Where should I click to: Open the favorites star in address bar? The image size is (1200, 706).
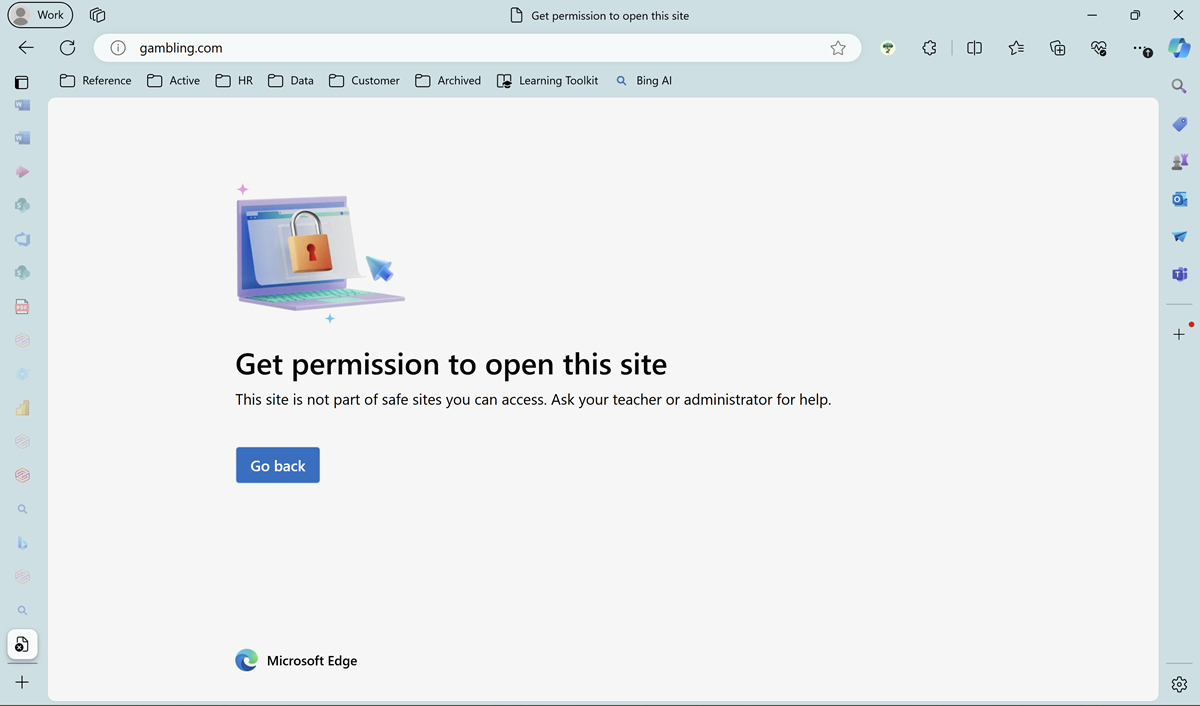[838, 47]
